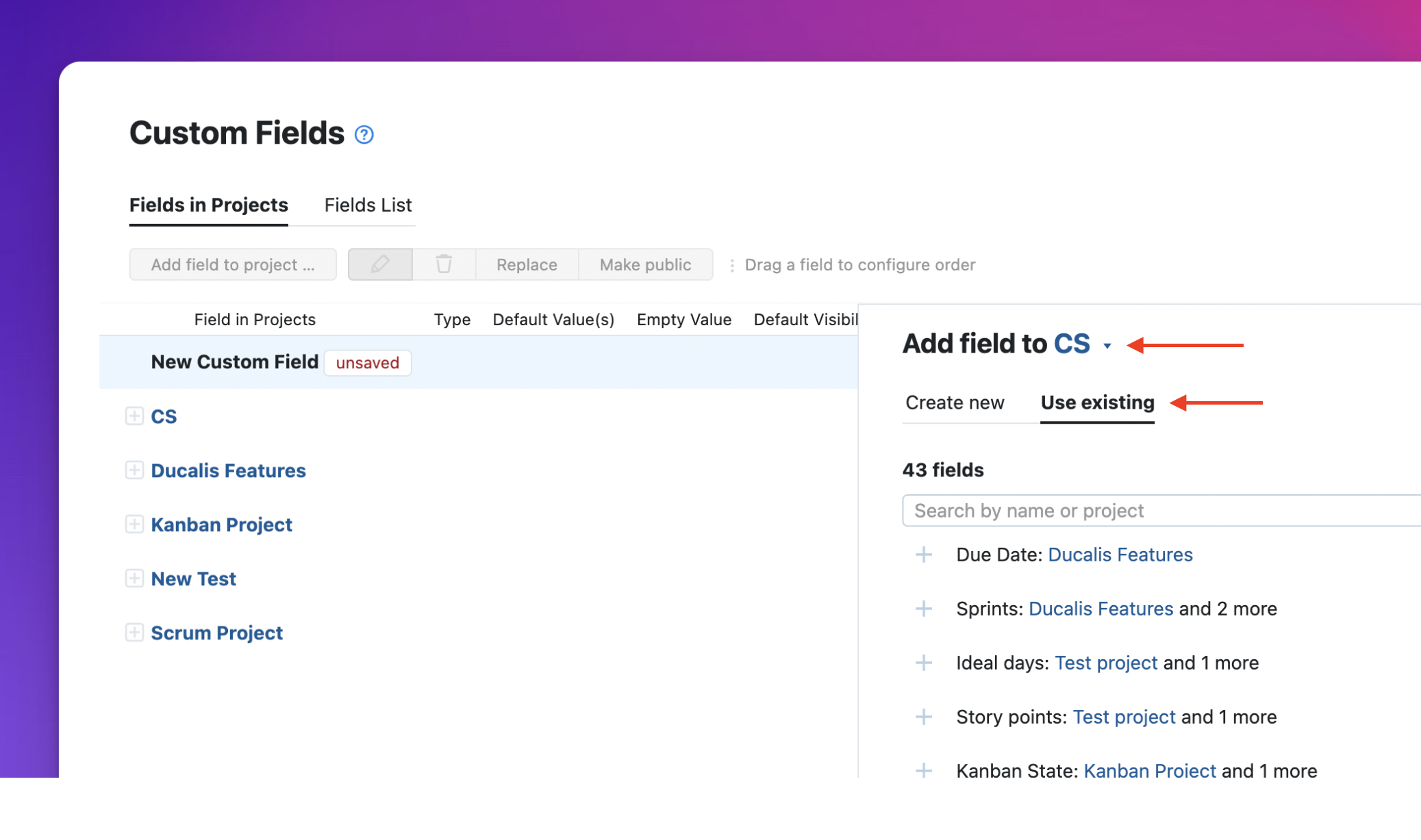Add the Due Date field plus icon

[924, 555]
